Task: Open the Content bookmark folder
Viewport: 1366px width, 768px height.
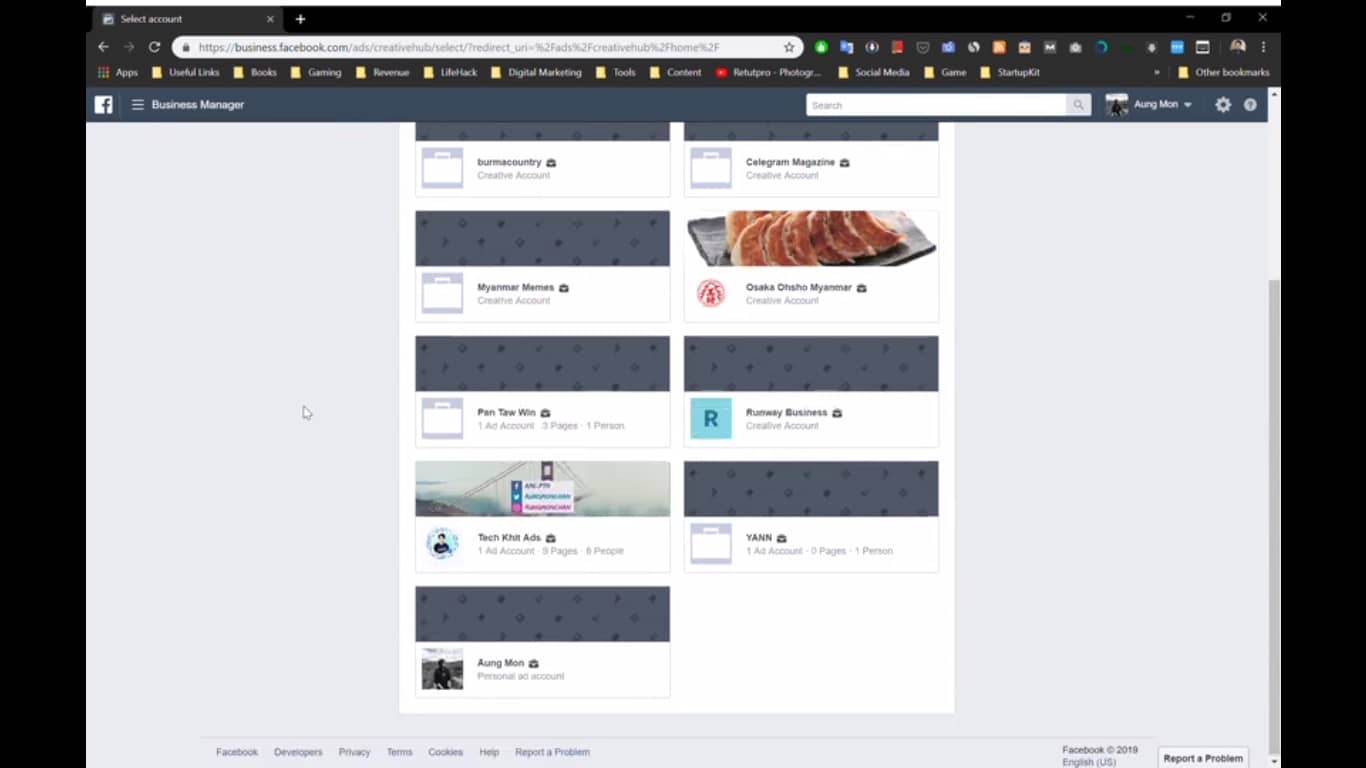Action: (675, 72)
